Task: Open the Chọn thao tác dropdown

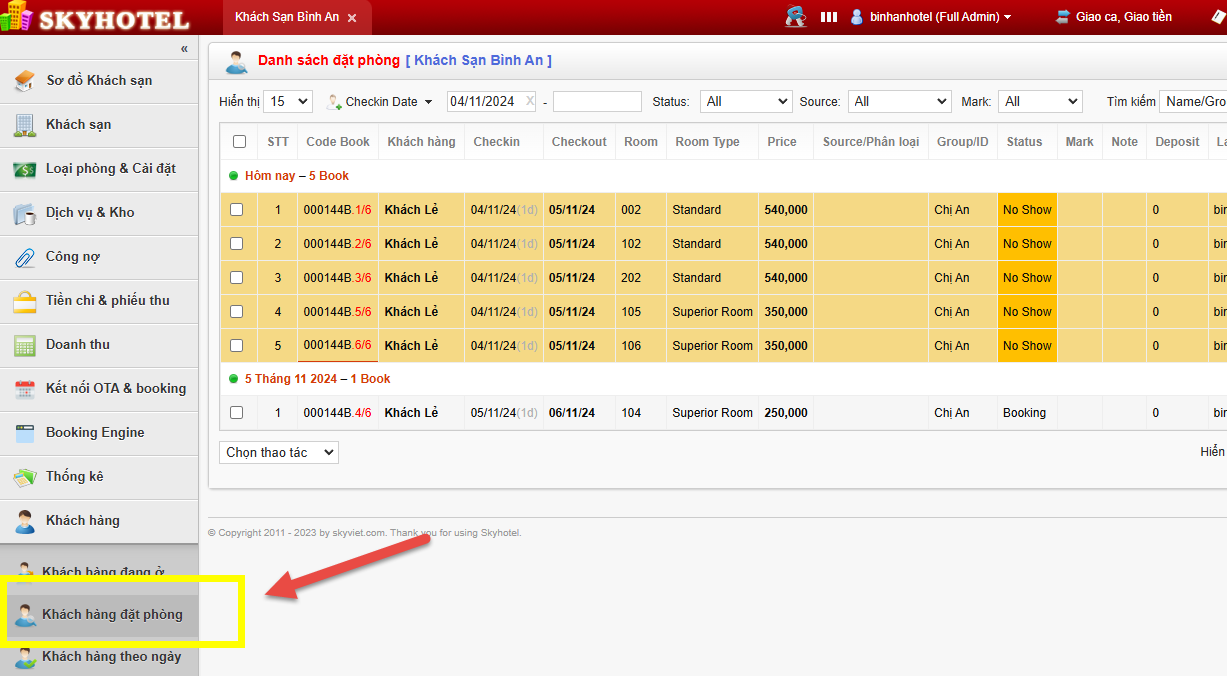Action: [x=278, y=453]
